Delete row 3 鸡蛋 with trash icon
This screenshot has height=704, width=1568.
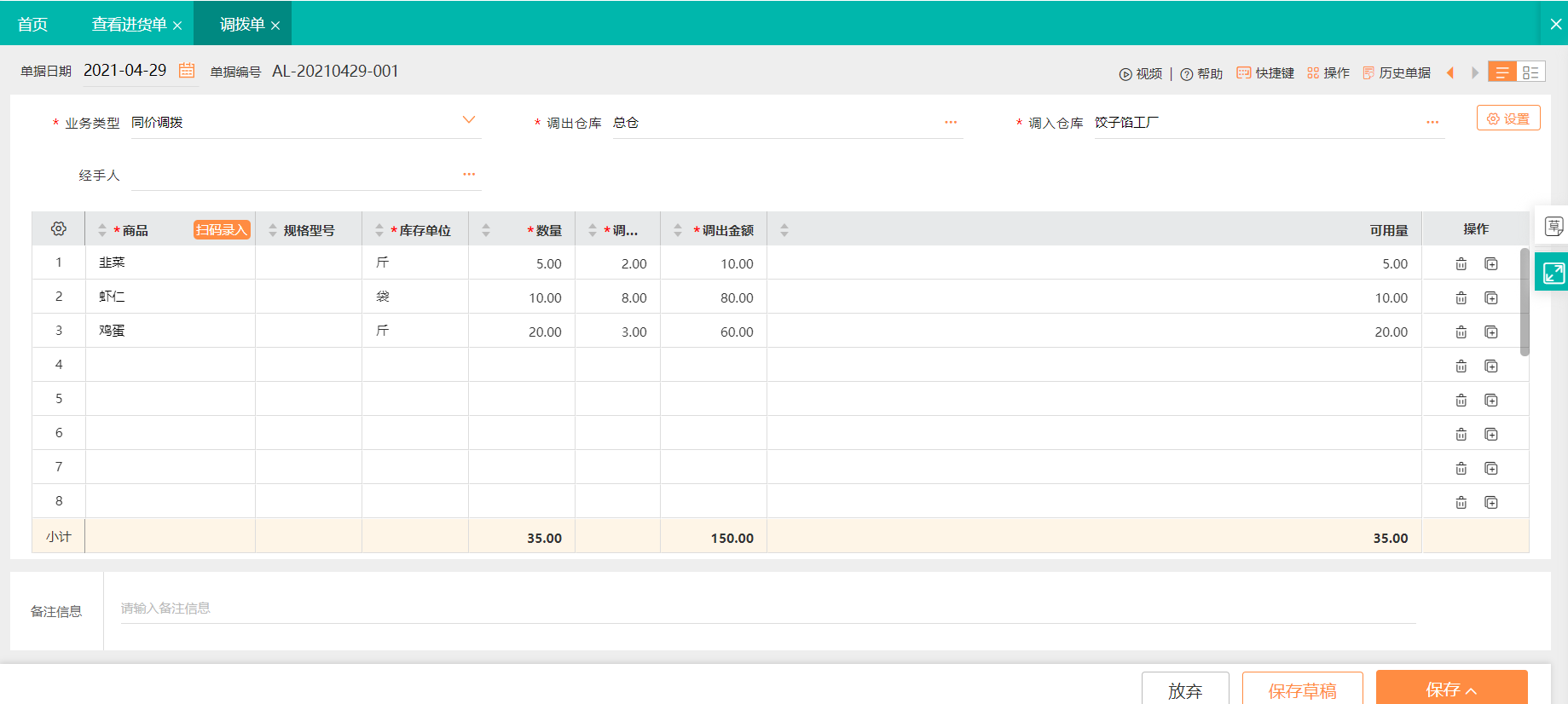click(1461, 332)
